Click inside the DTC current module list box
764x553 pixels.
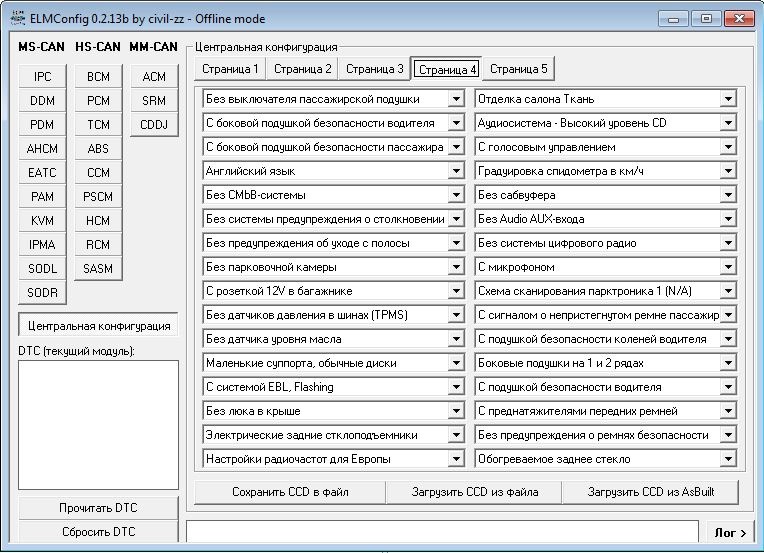(x=98, y=425)
